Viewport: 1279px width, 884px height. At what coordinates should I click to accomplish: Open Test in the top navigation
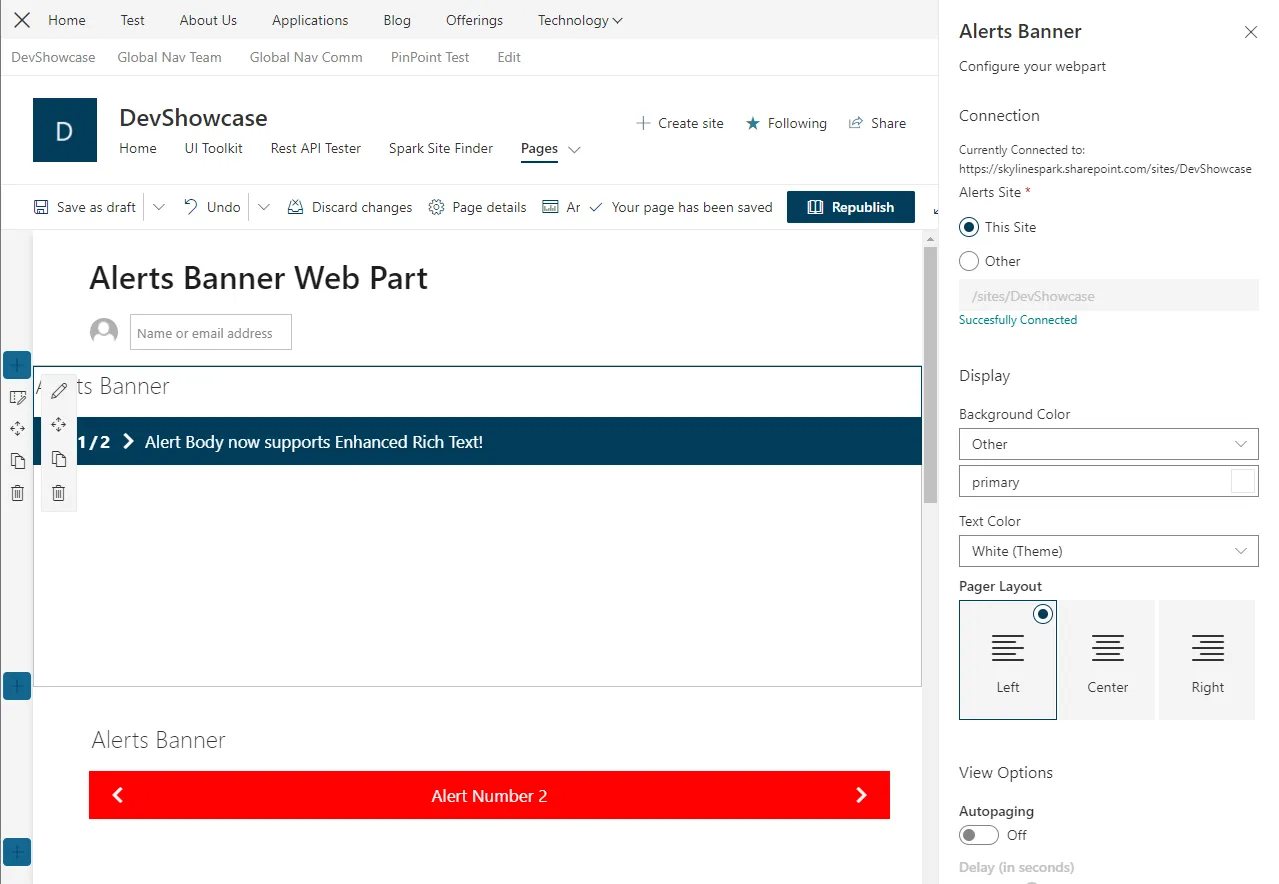pos(132,20)
